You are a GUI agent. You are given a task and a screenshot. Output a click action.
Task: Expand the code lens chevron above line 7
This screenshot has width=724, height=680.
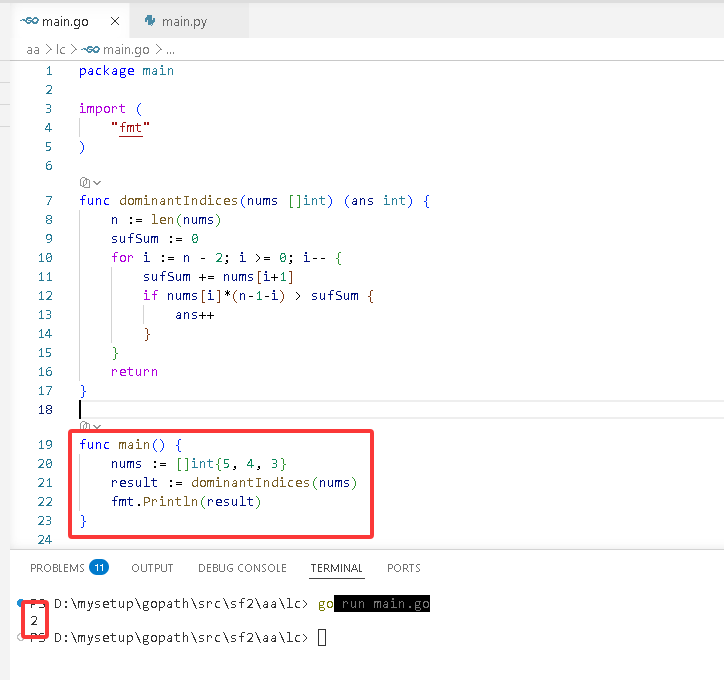[97, 183]
